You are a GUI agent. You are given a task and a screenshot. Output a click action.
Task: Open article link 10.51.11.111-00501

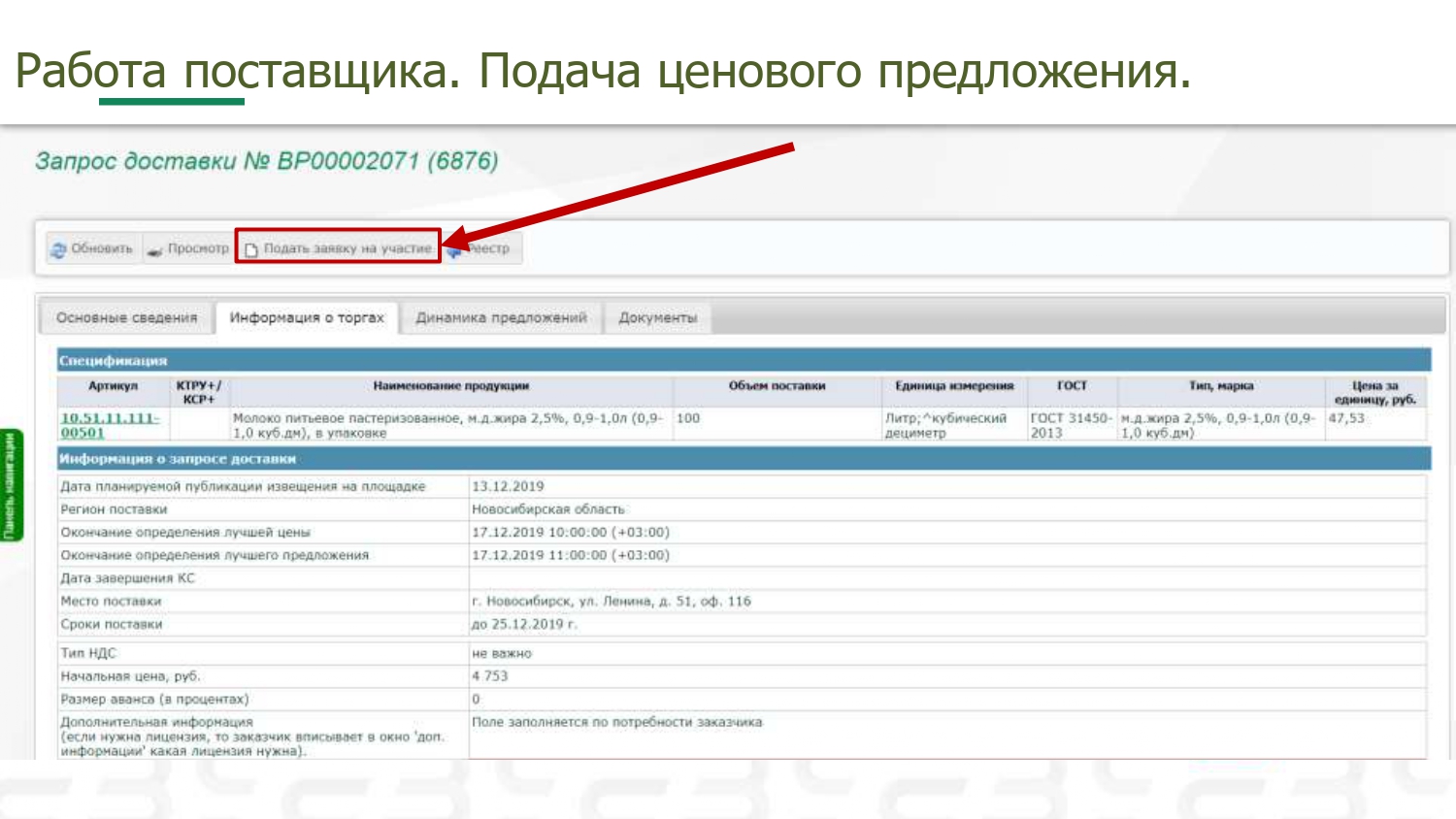(110, 425)
